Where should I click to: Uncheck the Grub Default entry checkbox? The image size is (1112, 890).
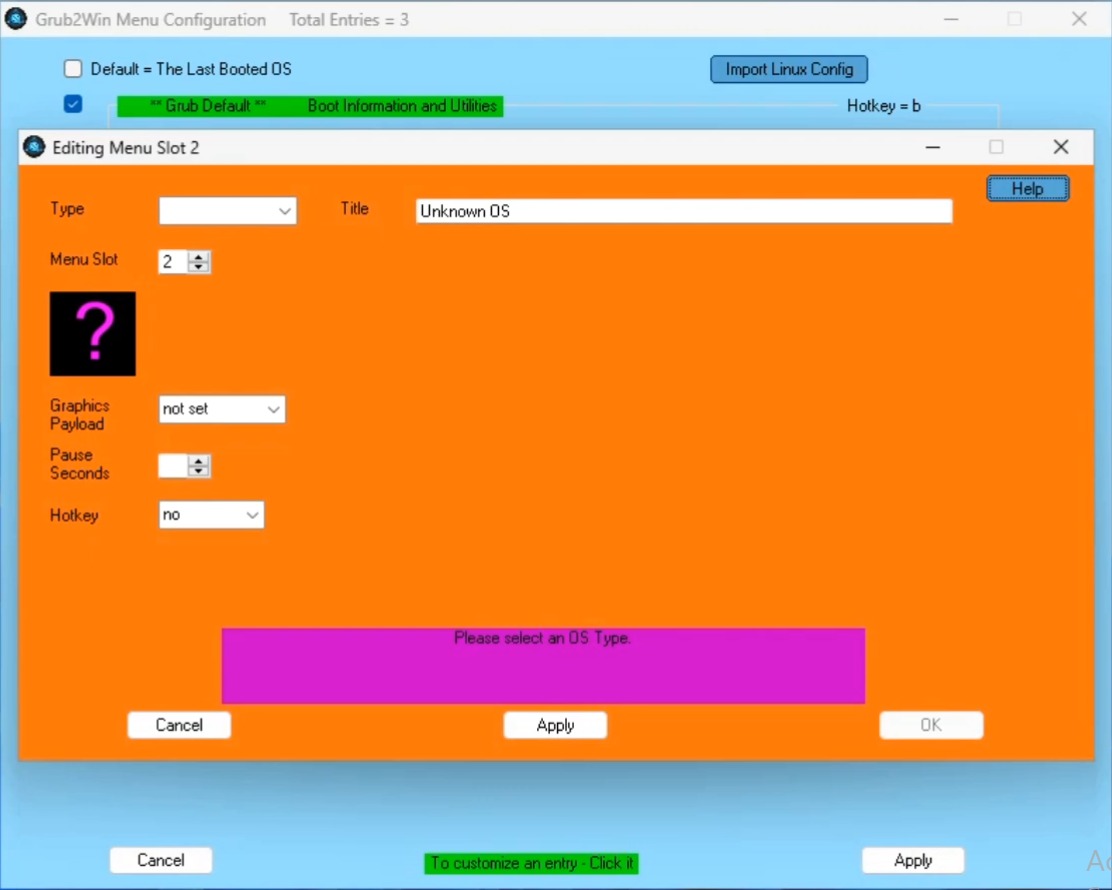pos(73,104)
